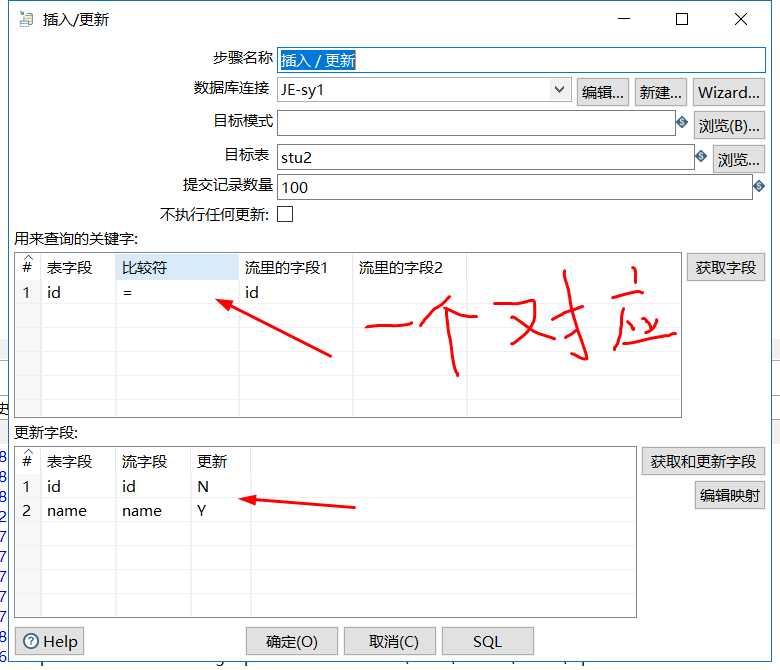Confirm with the 确定(O) button

coord(292,641)
